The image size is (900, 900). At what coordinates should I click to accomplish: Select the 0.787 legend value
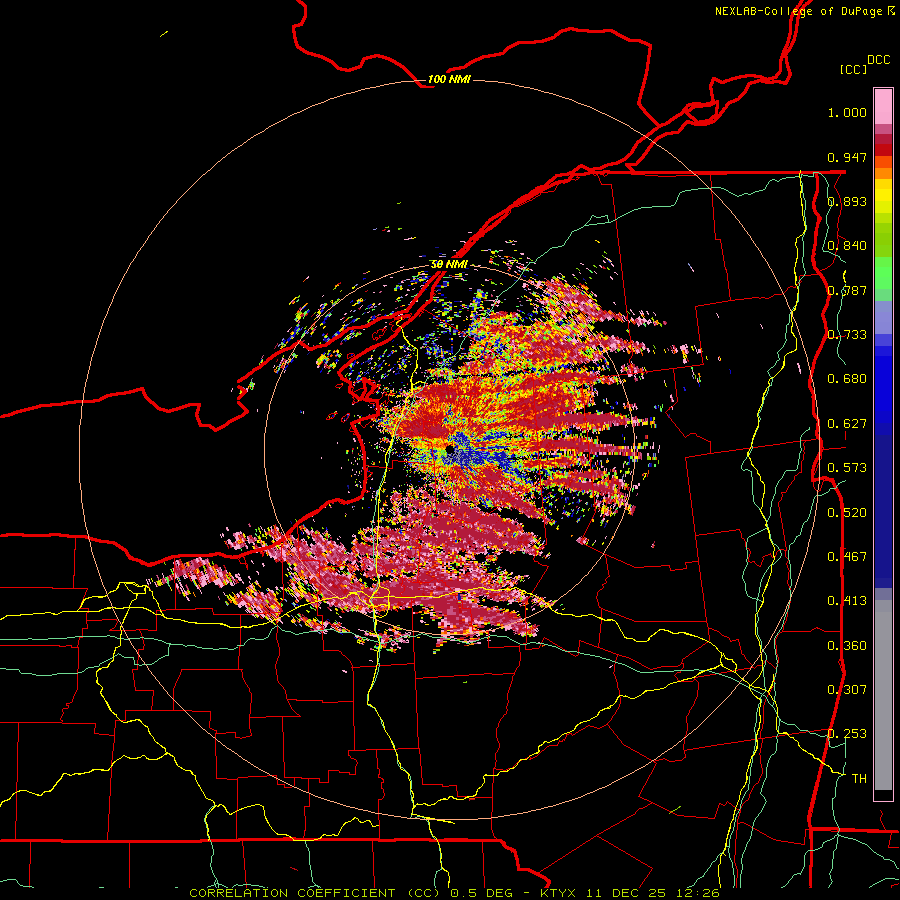point(847,290)
